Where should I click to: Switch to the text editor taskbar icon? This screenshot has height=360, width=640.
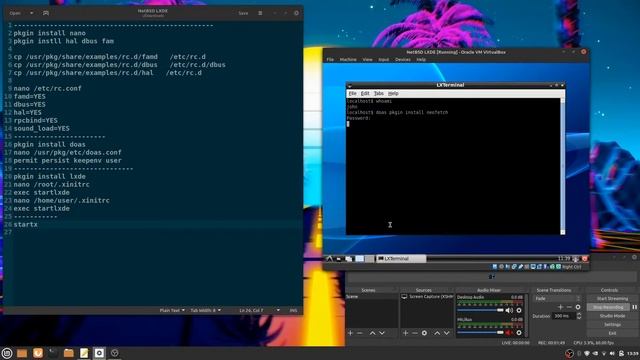click(x=84, y=353)
